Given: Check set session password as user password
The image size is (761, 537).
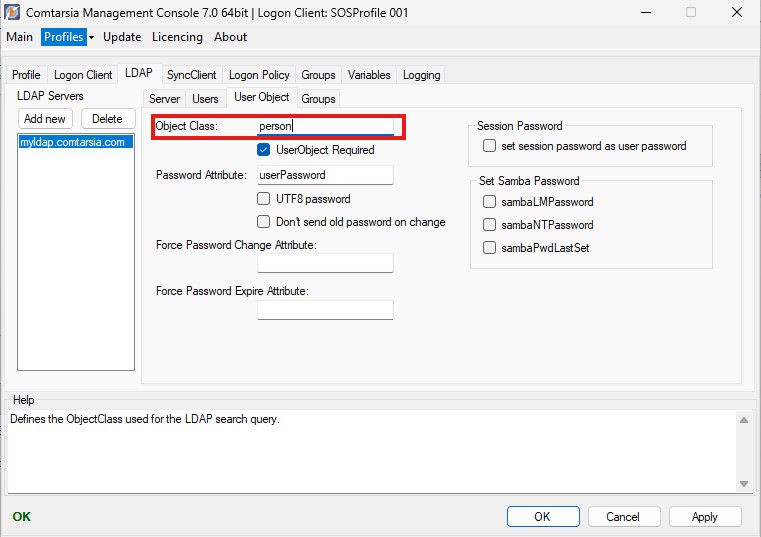Looking at the screenshot, I should (x=489, y=146).
